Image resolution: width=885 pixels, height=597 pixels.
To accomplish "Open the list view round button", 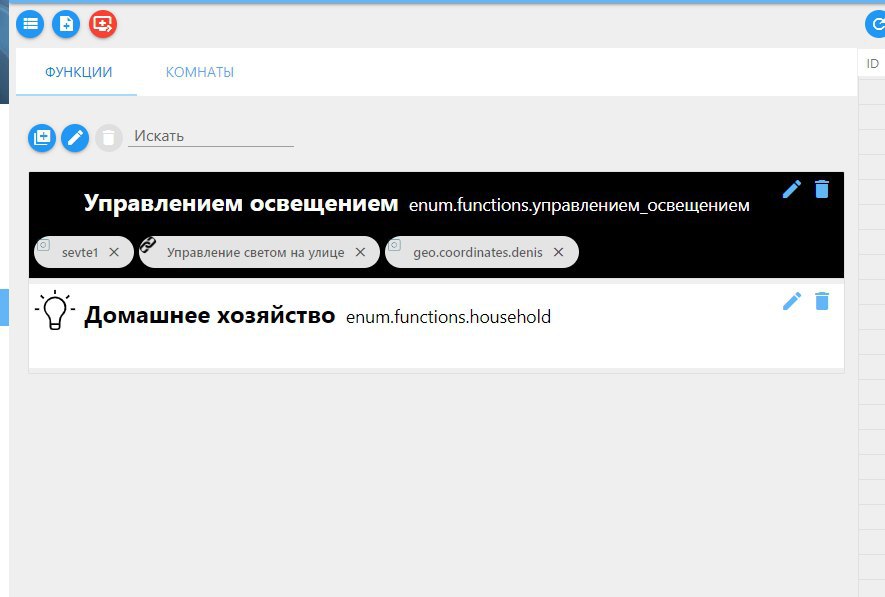I will coord(30,24).
